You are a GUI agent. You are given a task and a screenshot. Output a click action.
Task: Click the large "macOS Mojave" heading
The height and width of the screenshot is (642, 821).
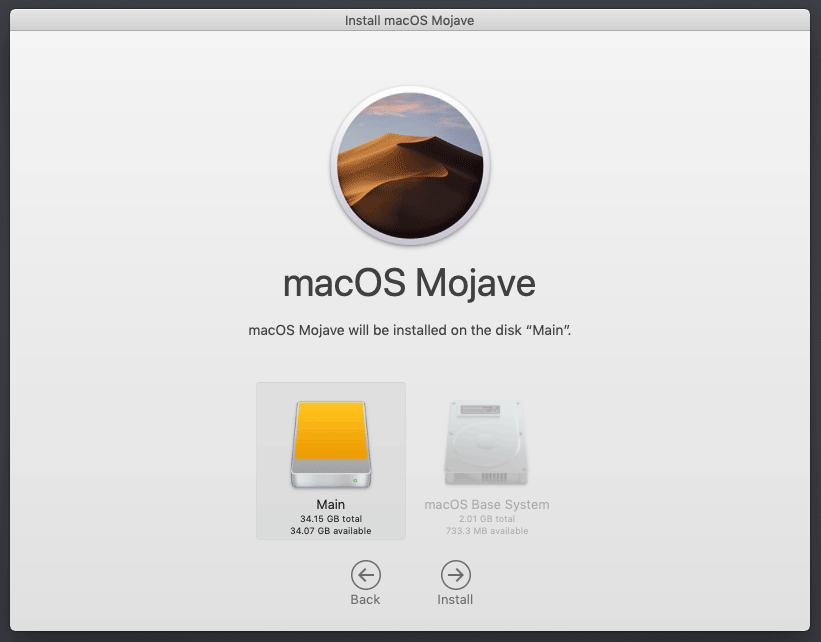409,283
